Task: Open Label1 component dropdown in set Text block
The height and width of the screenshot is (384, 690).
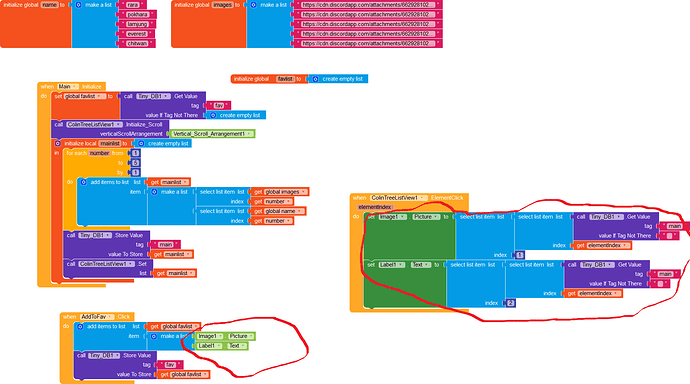Action: [401, 265]
